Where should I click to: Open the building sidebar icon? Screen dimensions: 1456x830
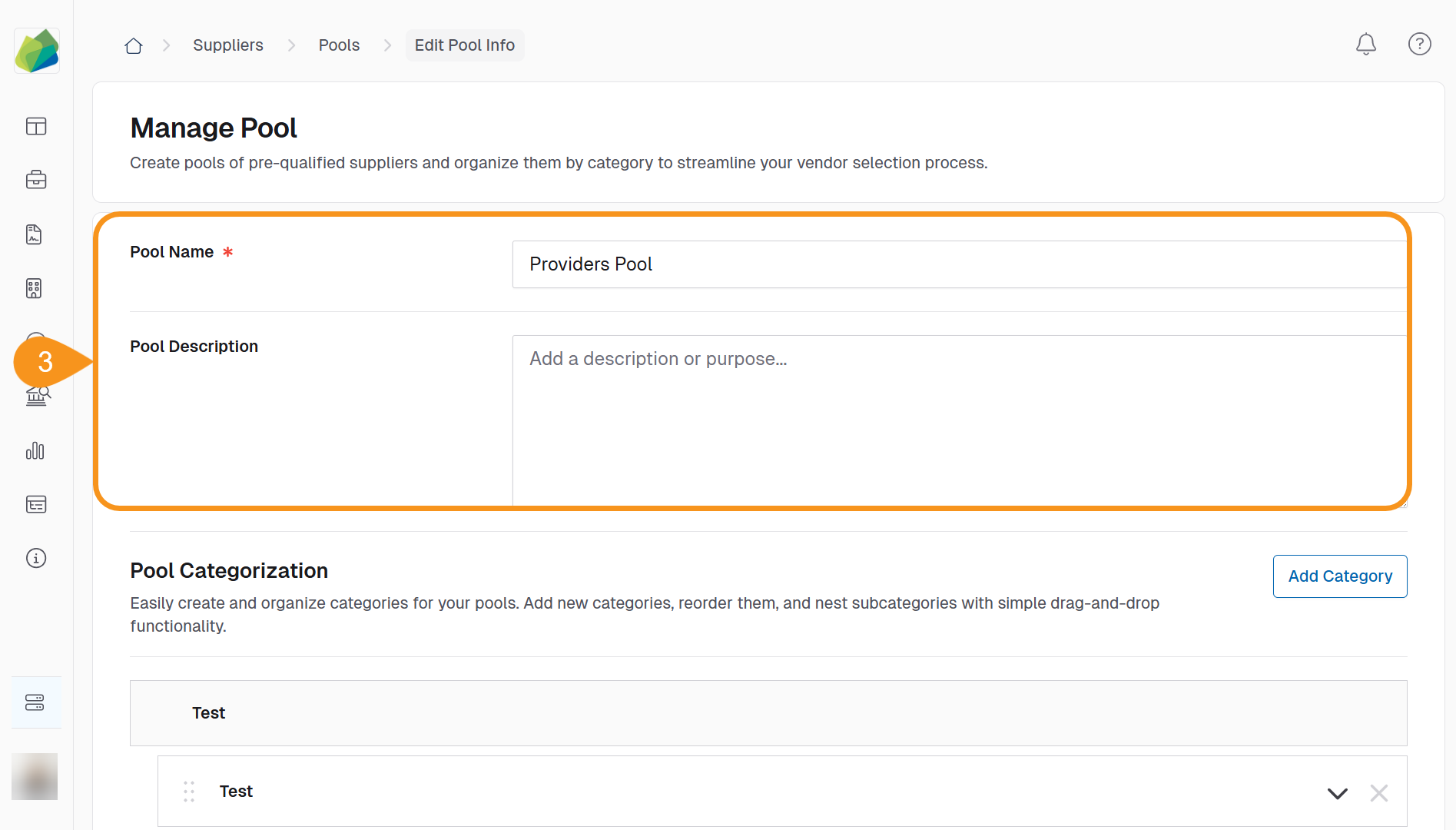click(x=35, y=288)
